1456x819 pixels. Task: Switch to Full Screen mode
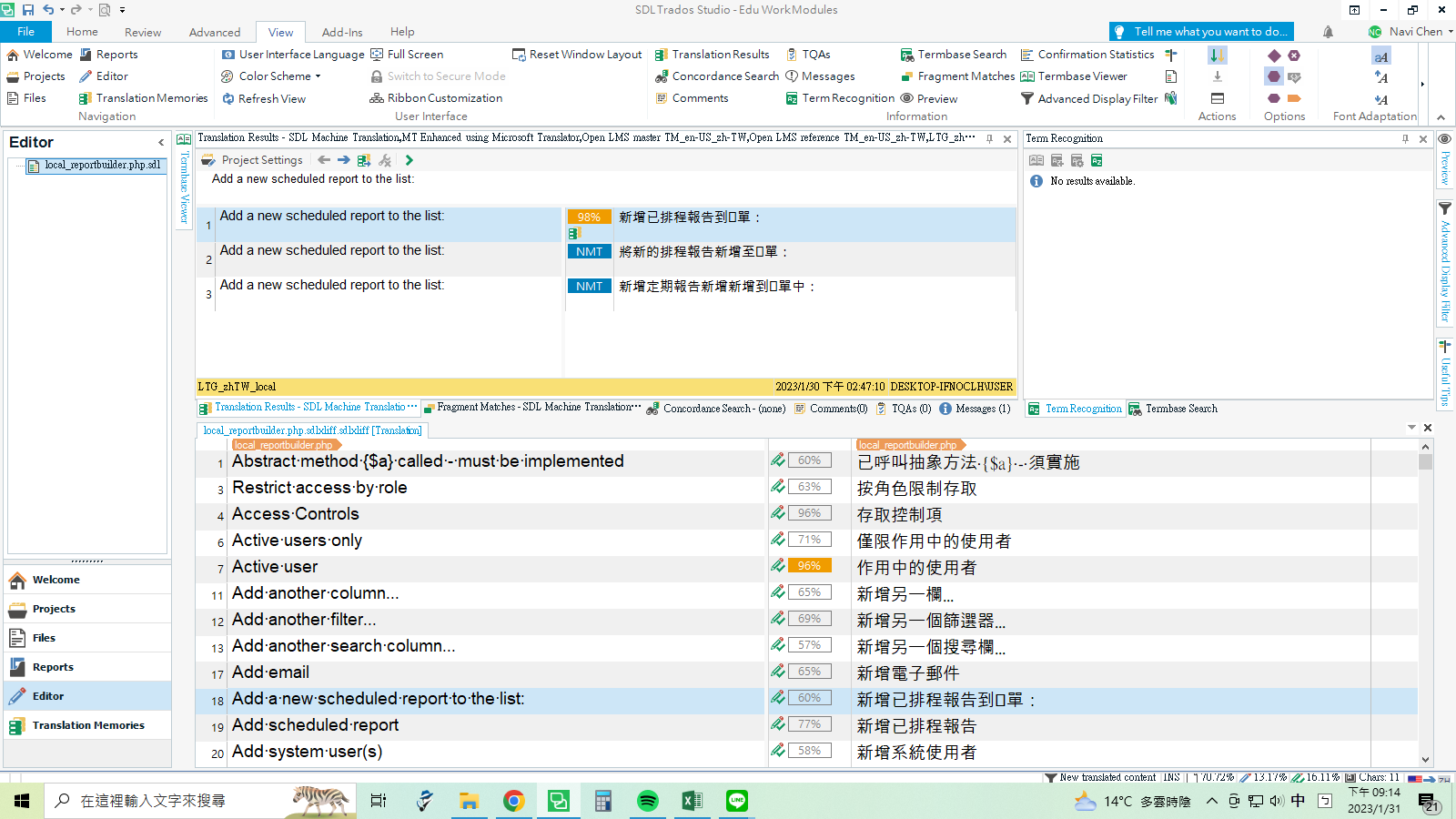pyautogui.click(x=407, y=55)
